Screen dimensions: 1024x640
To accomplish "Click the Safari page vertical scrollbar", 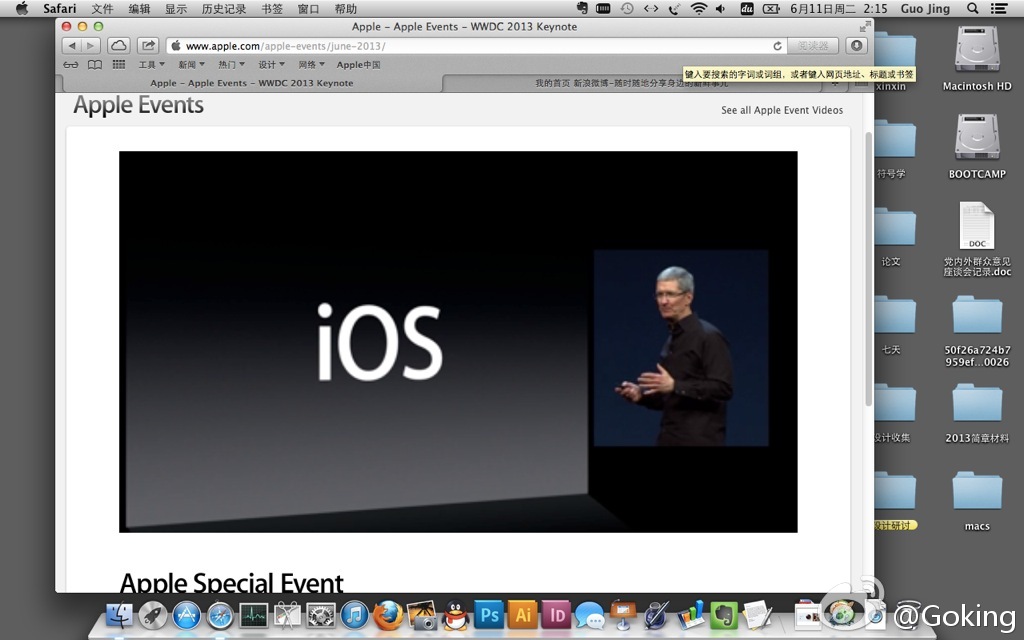I will (x=869, y=269).
